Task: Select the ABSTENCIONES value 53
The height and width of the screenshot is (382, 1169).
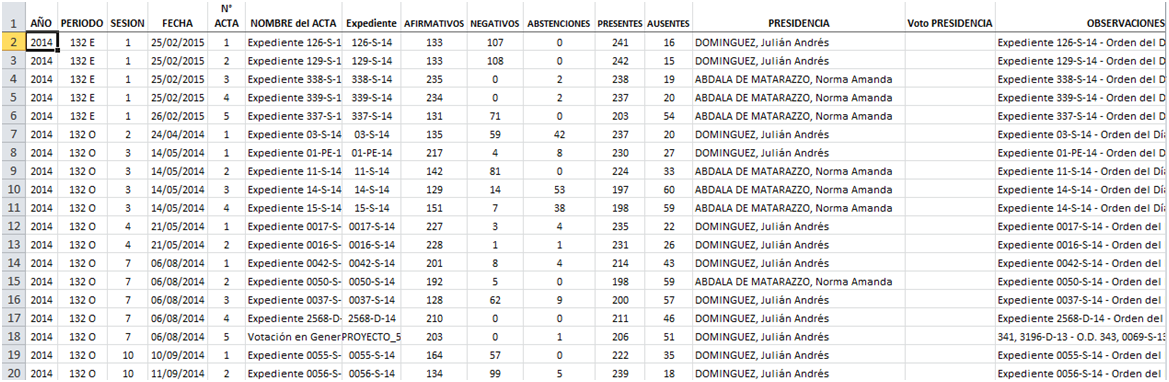Action: [559, 190]
